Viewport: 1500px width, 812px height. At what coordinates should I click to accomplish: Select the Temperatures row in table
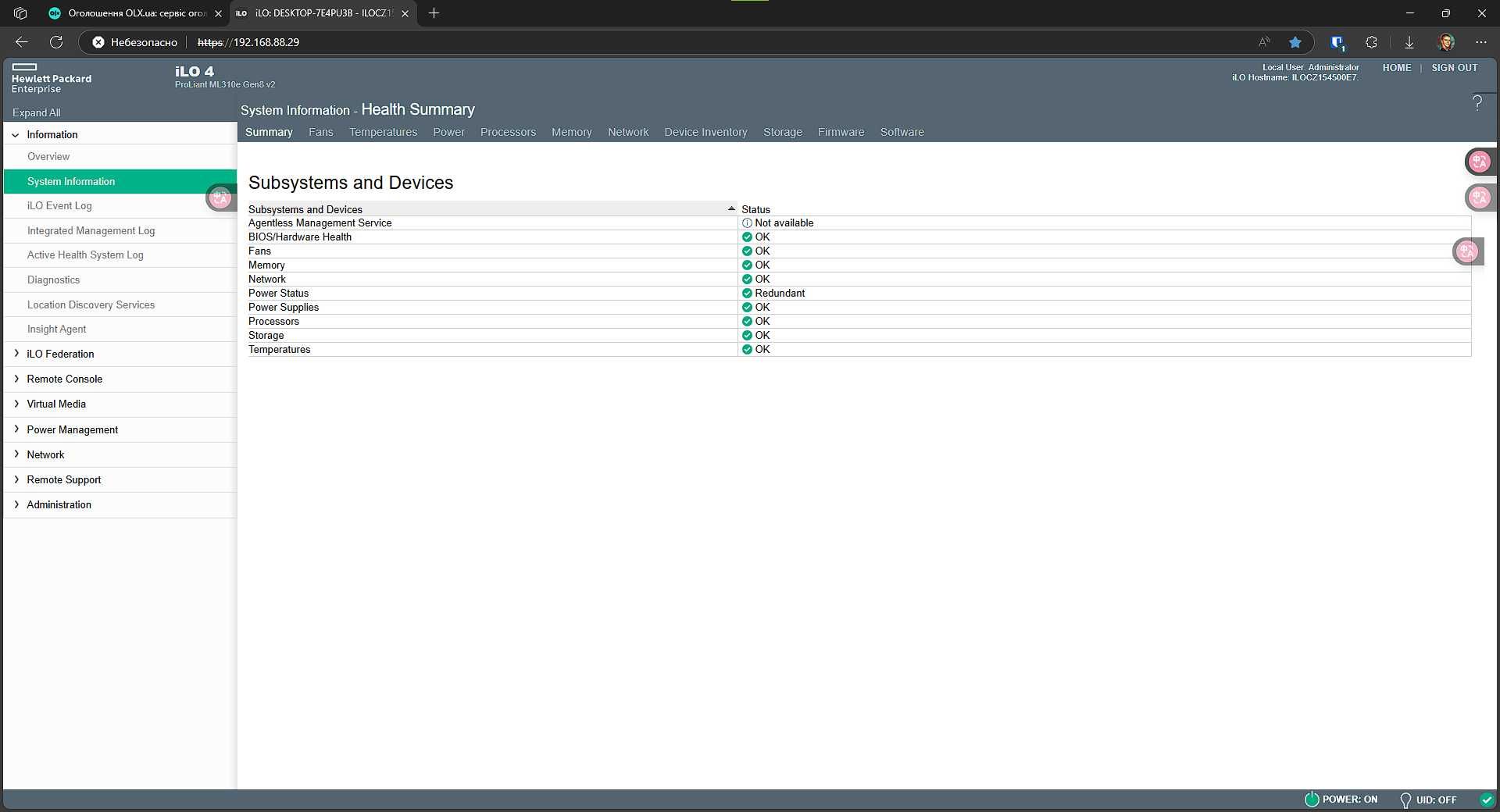tap(859, 350)
